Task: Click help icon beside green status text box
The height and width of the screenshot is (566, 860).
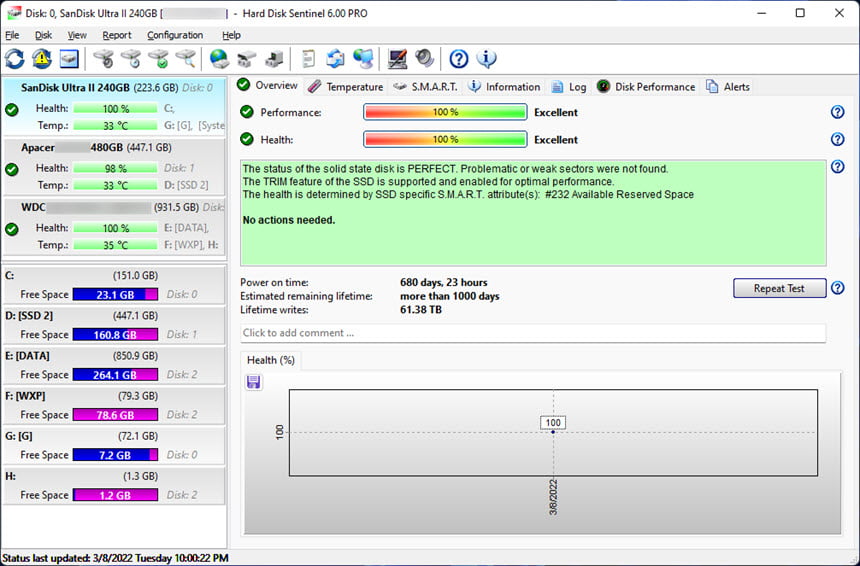Action: pyautogui.click(x=838, y=167)
